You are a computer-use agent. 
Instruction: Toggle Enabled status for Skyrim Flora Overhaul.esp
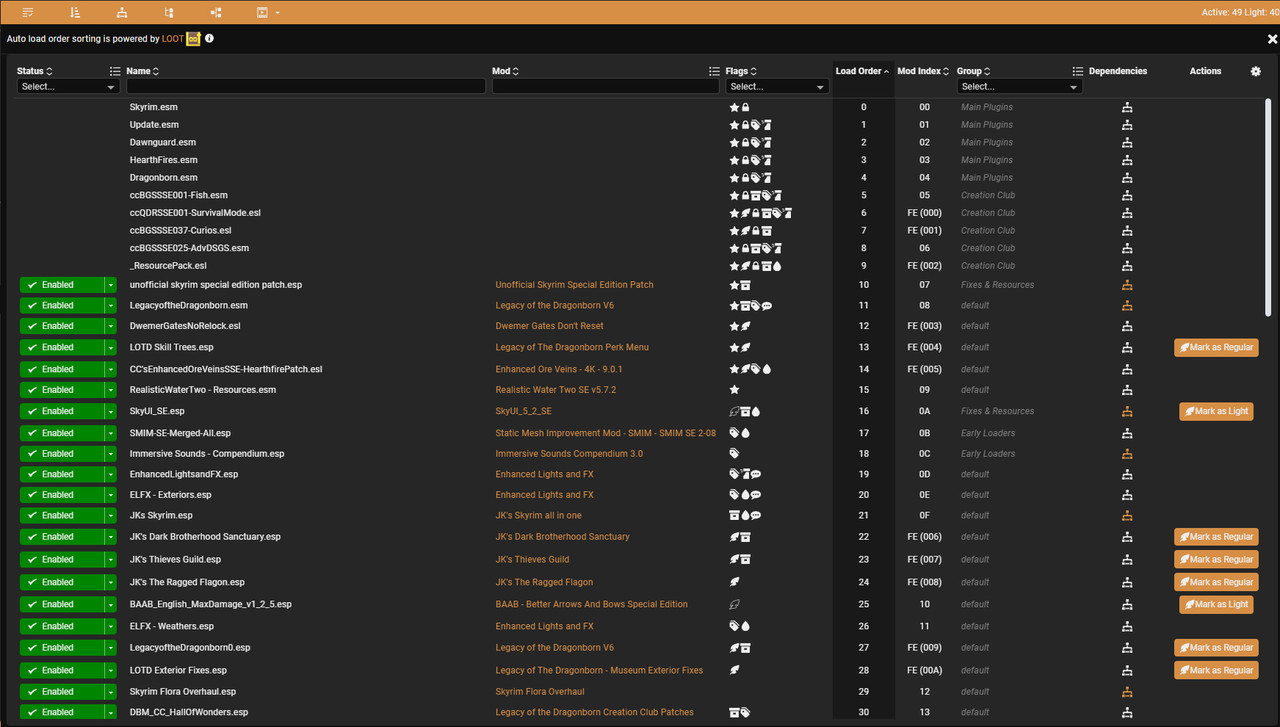(61, 691)
